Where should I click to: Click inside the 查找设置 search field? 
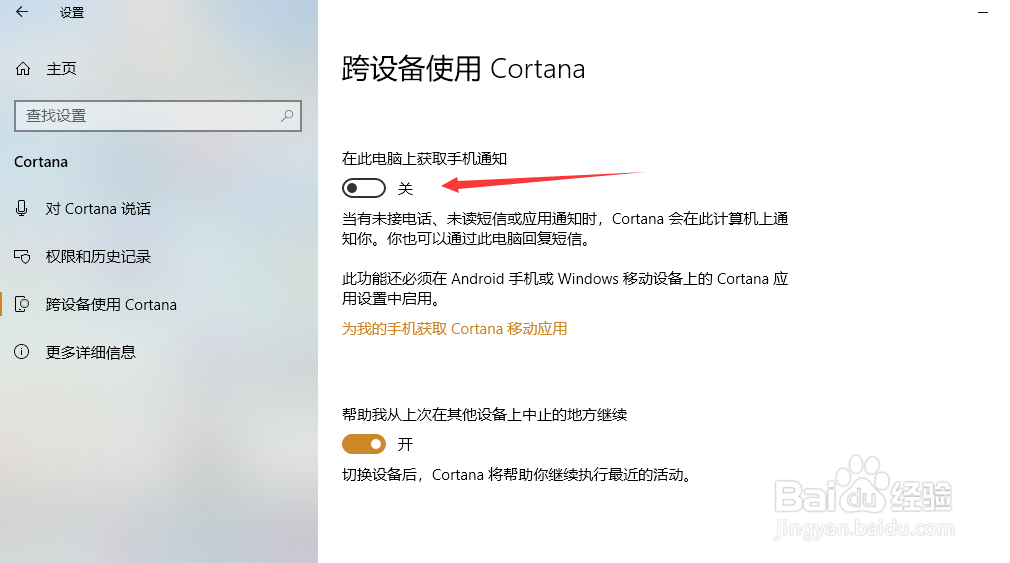coord(158,116)
